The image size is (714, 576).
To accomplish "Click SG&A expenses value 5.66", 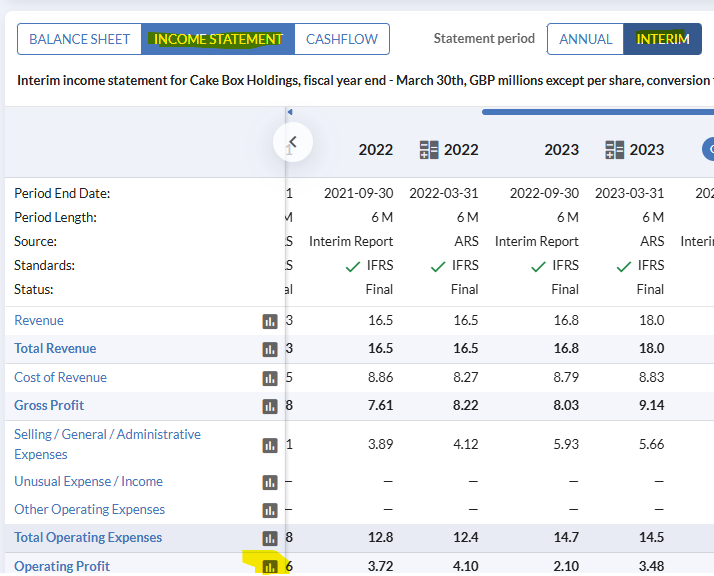I will pos(652,444).
